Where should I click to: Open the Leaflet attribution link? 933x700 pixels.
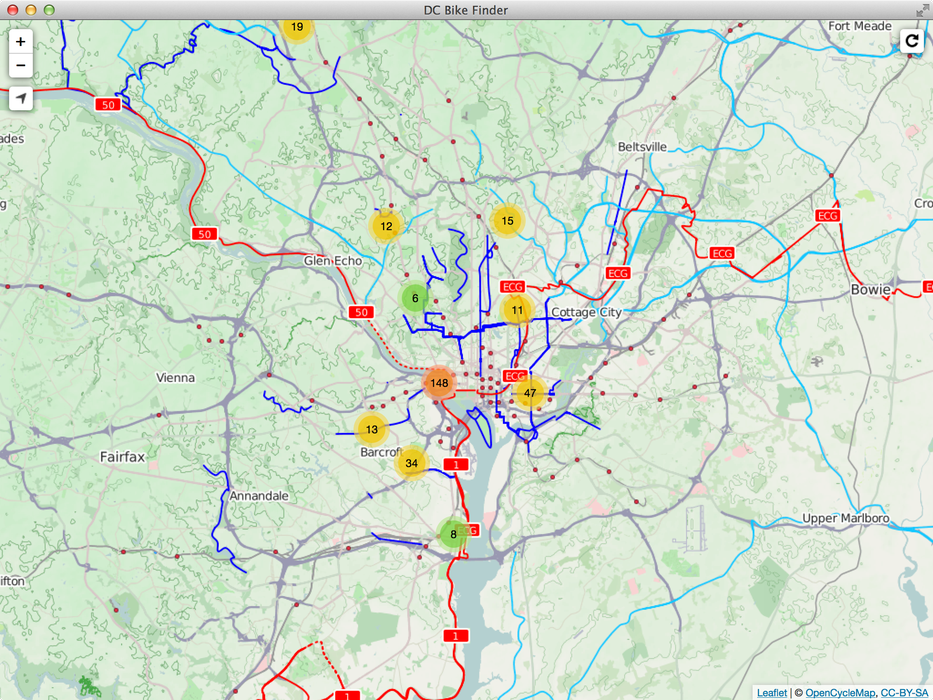click(771, 692)
